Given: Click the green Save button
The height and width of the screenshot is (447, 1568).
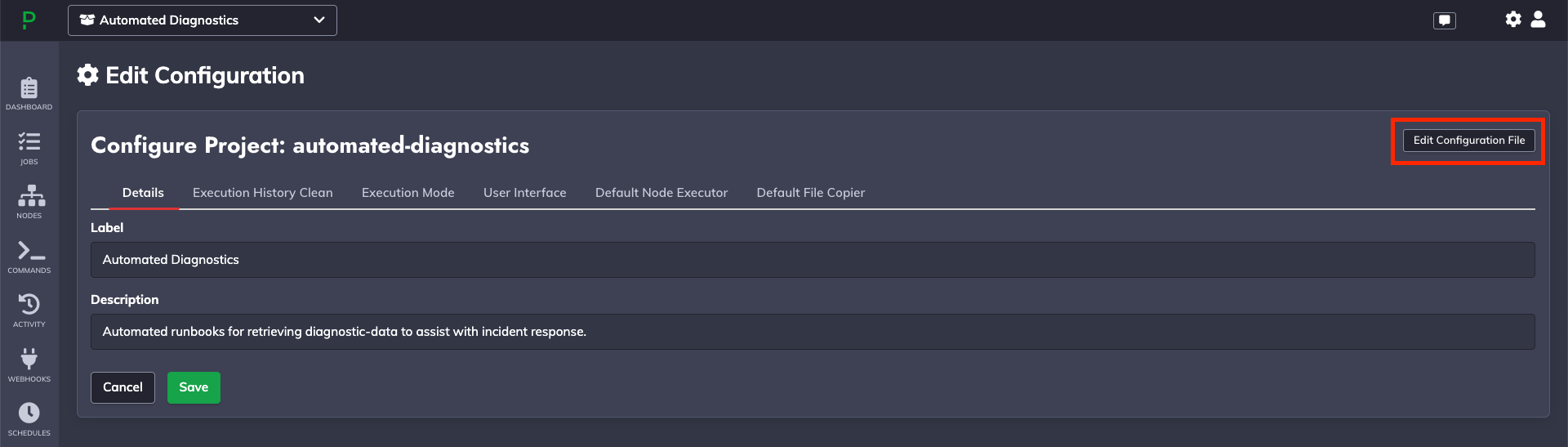Looking at the screenshot, I should point(194,387).
